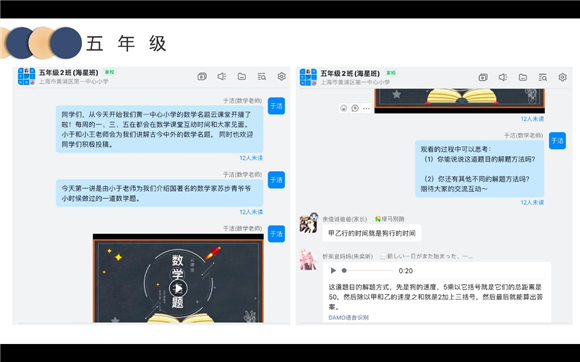Click 于洁 avatar above the 数学名题 video

(276, 234)
